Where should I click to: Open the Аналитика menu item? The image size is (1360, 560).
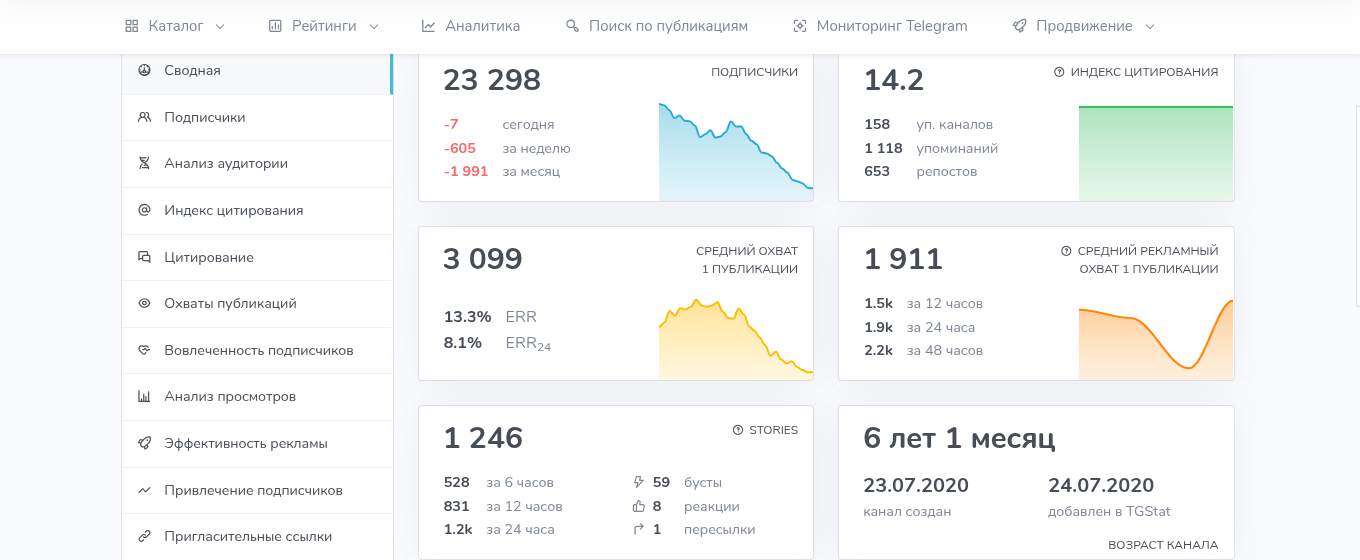point(471,26)
